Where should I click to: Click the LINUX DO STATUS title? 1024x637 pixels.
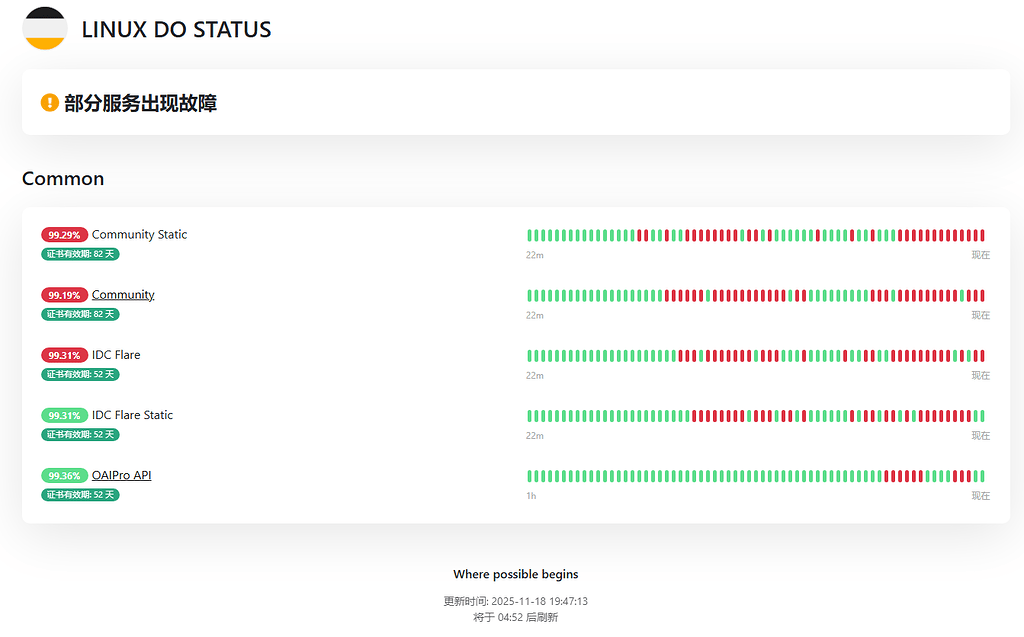click(176, 29)
